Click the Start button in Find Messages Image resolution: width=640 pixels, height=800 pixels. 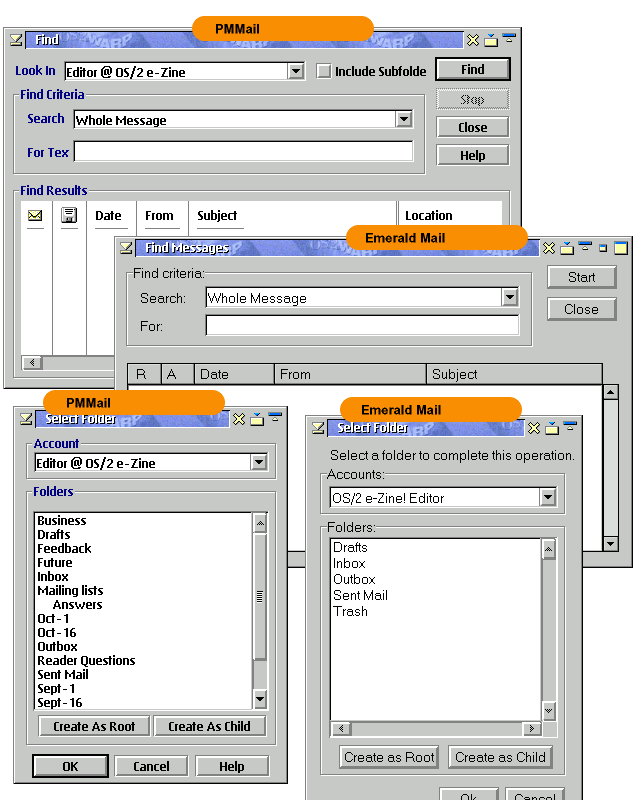click(582, 277)
